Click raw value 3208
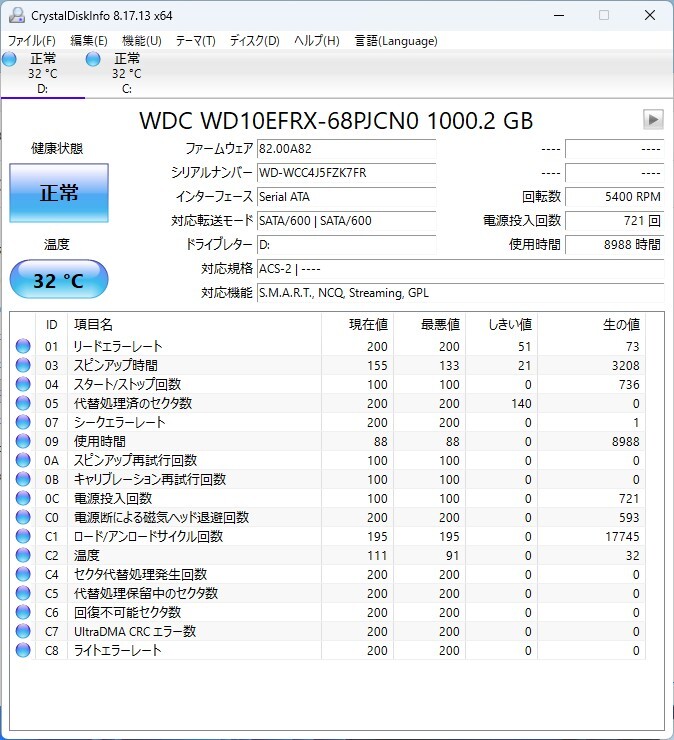This screenshot has height=740, width=674. coord(625,365)
